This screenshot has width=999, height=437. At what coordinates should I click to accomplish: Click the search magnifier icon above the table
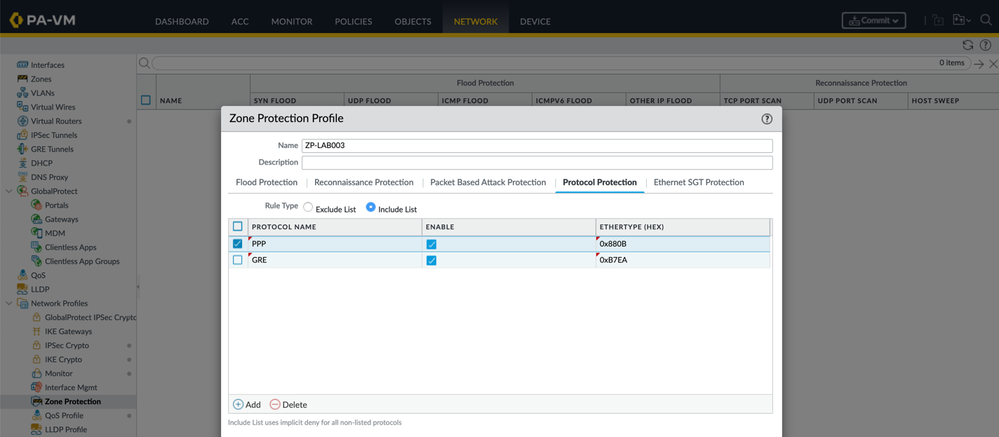pyautogui.click(x=145, y=63)
